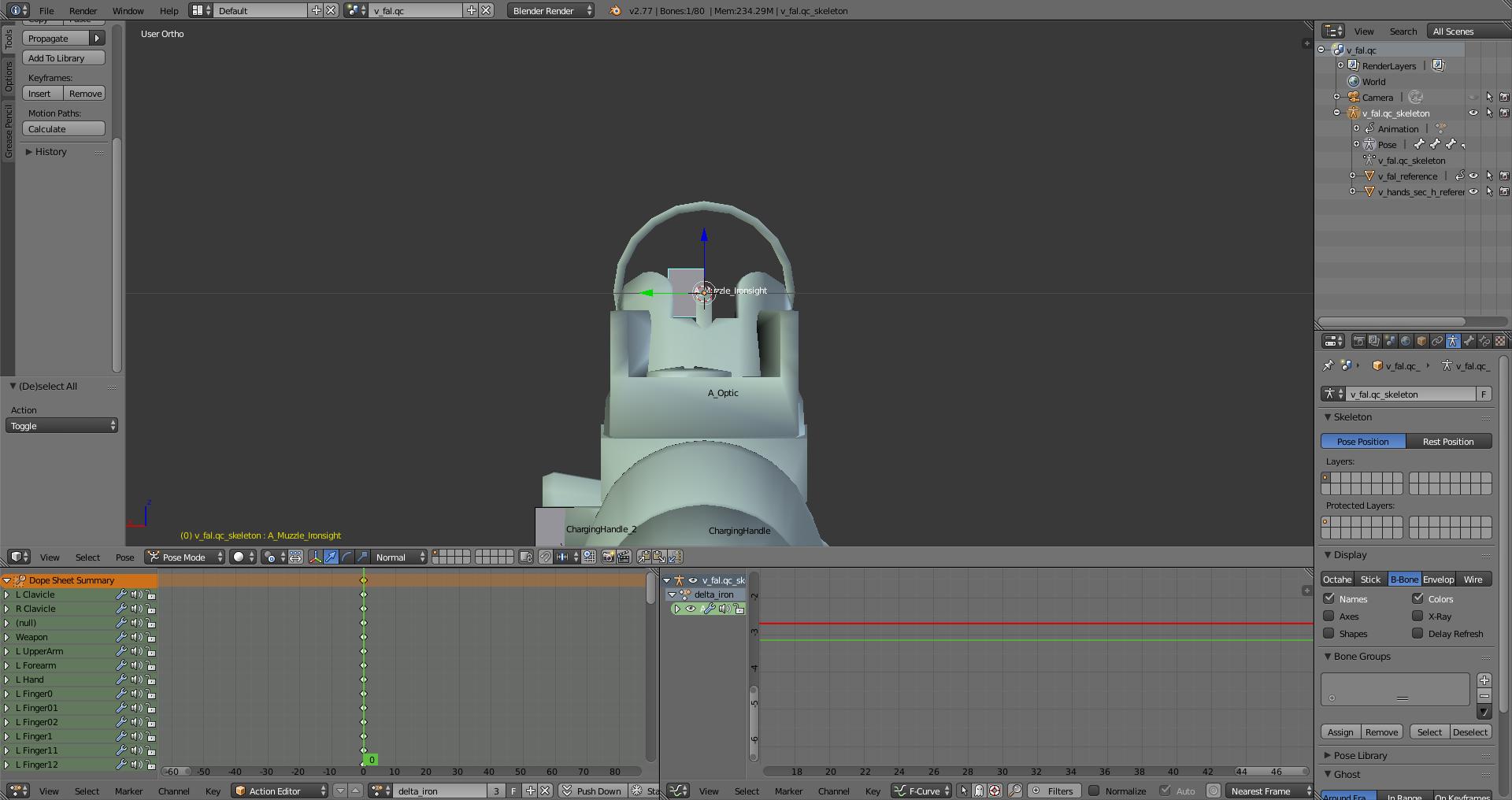Screen dimensions: 1512x800
Task: Click the 3D manipulator toggle icon
Action: click(x=316, y=557)
